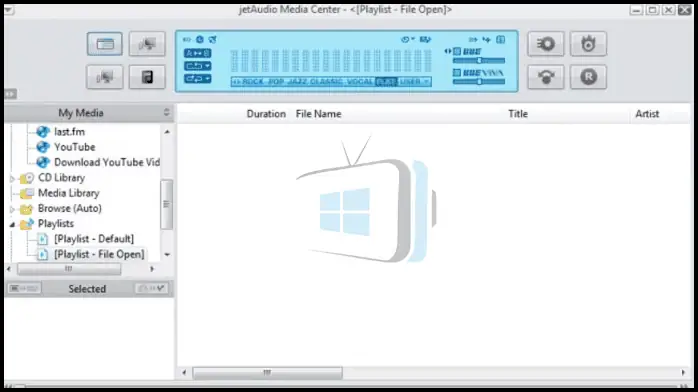Toggle the A-B repeat button
698x392 pixels.
(x=197, y=53)
